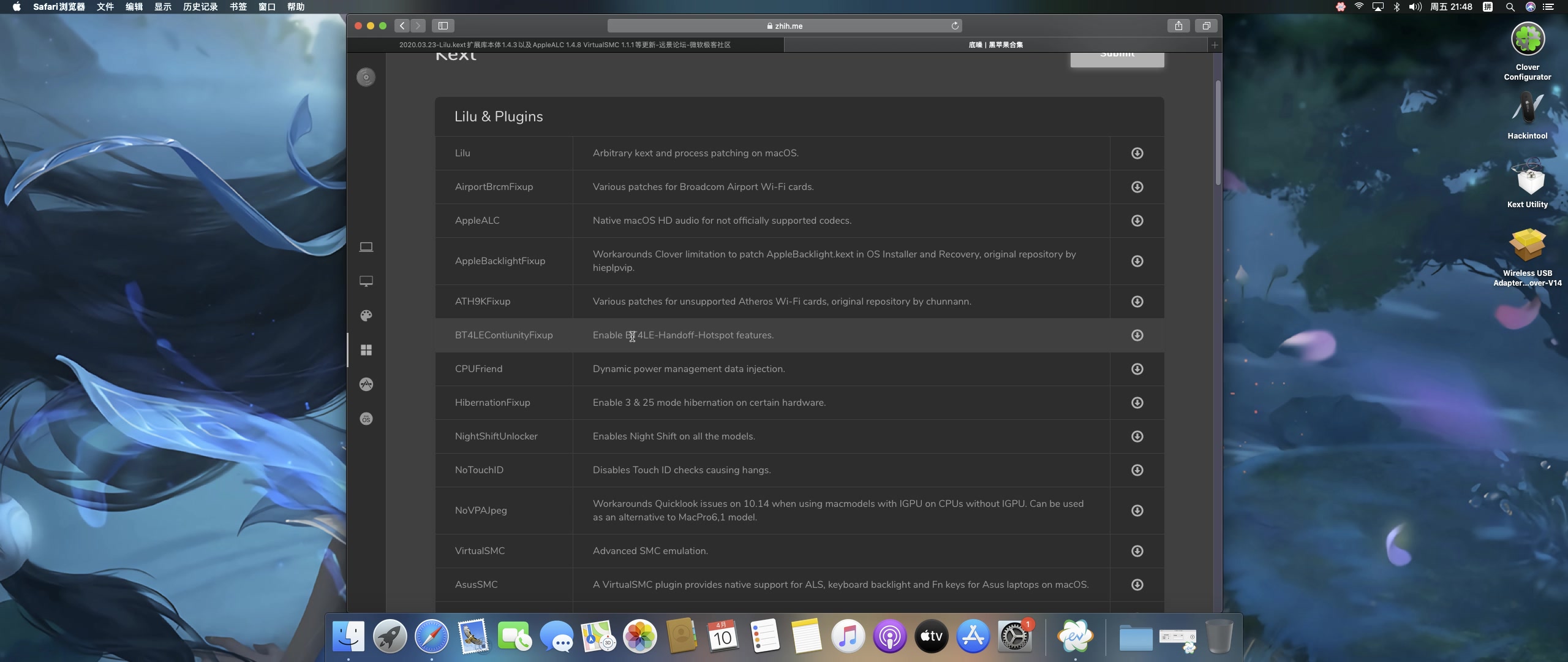Viewport: 1568px width, 662px height.
Task: Go forward in Safari history
Action: tap(418, 26)
